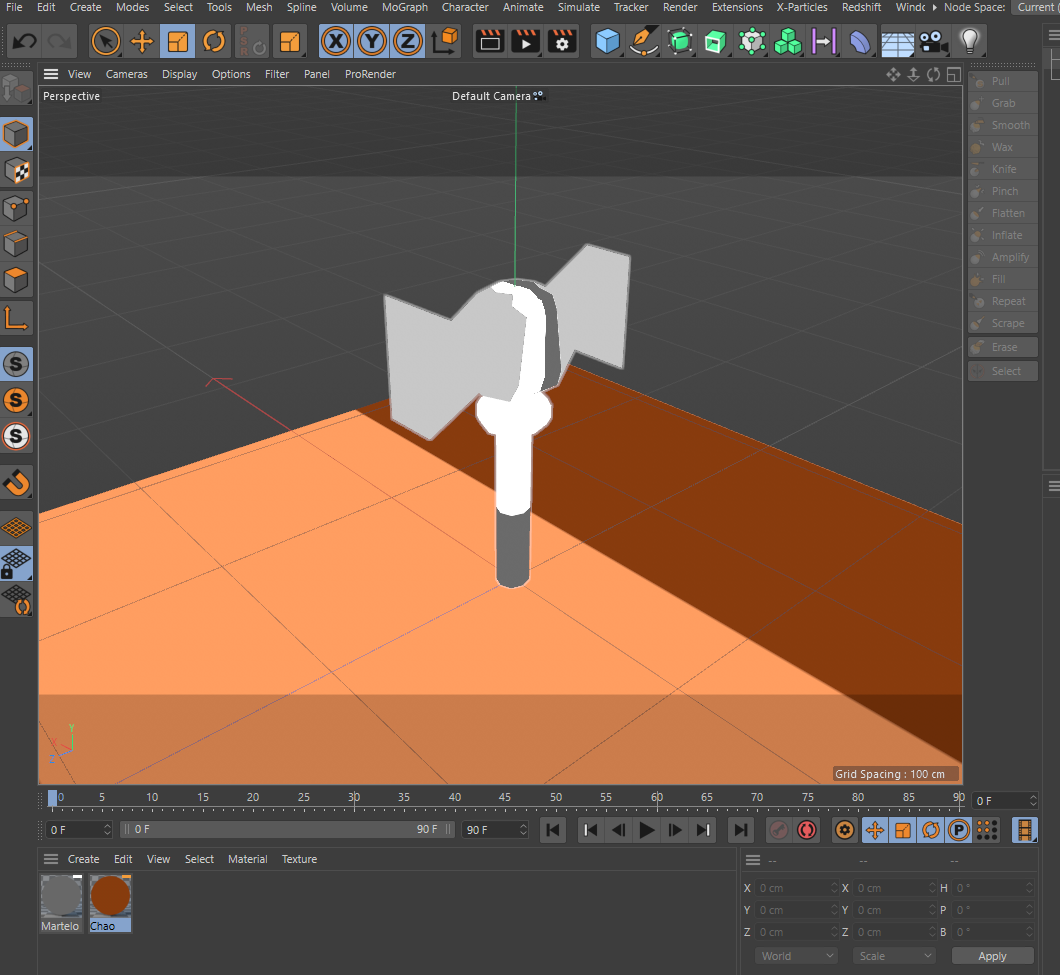Viewport: 1060px width, 975px height.
Task: Toggle Locked Workplane icon
Action: point(16,564)
